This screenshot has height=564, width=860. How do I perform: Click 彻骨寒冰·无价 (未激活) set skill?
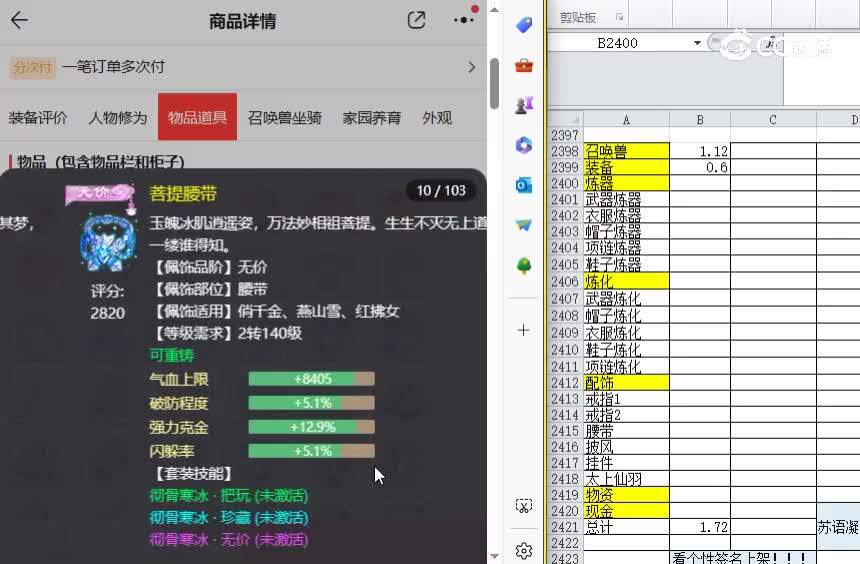pos(229,539)
